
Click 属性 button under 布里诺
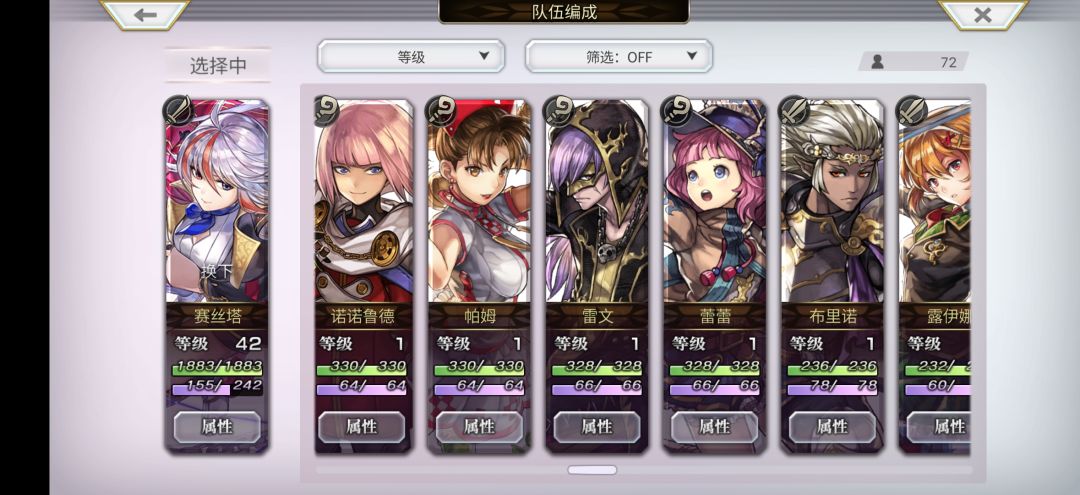832,427
